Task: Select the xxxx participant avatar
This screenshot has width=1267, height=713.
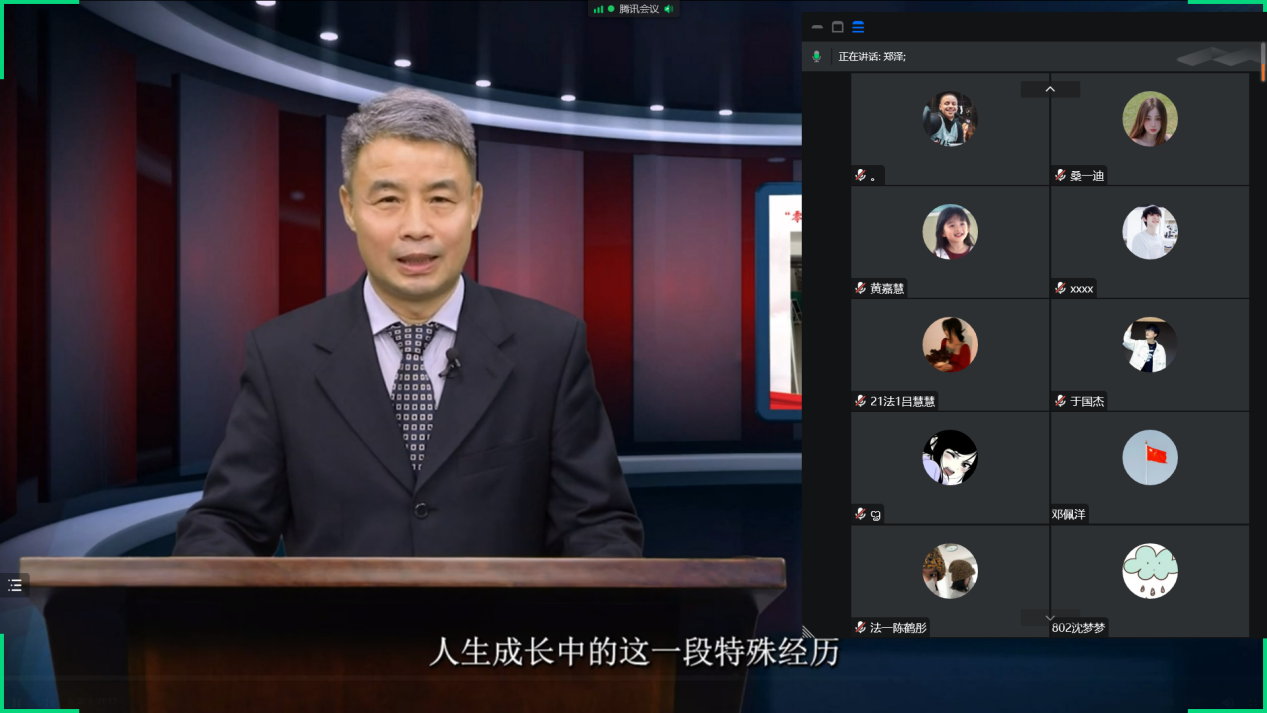Action: (x=1149, y=232)
